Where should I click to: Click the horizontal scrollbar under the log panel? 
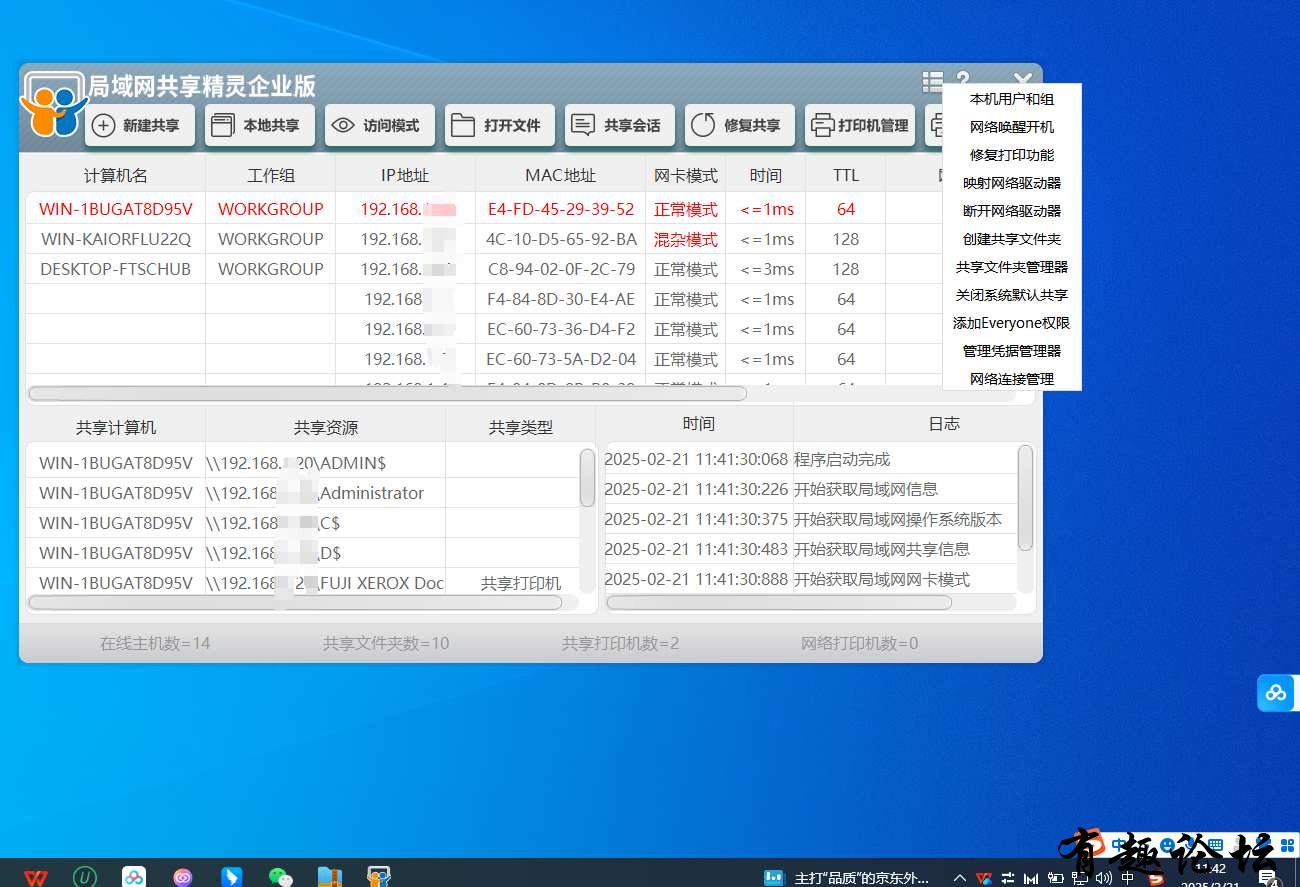click(779, 602)
